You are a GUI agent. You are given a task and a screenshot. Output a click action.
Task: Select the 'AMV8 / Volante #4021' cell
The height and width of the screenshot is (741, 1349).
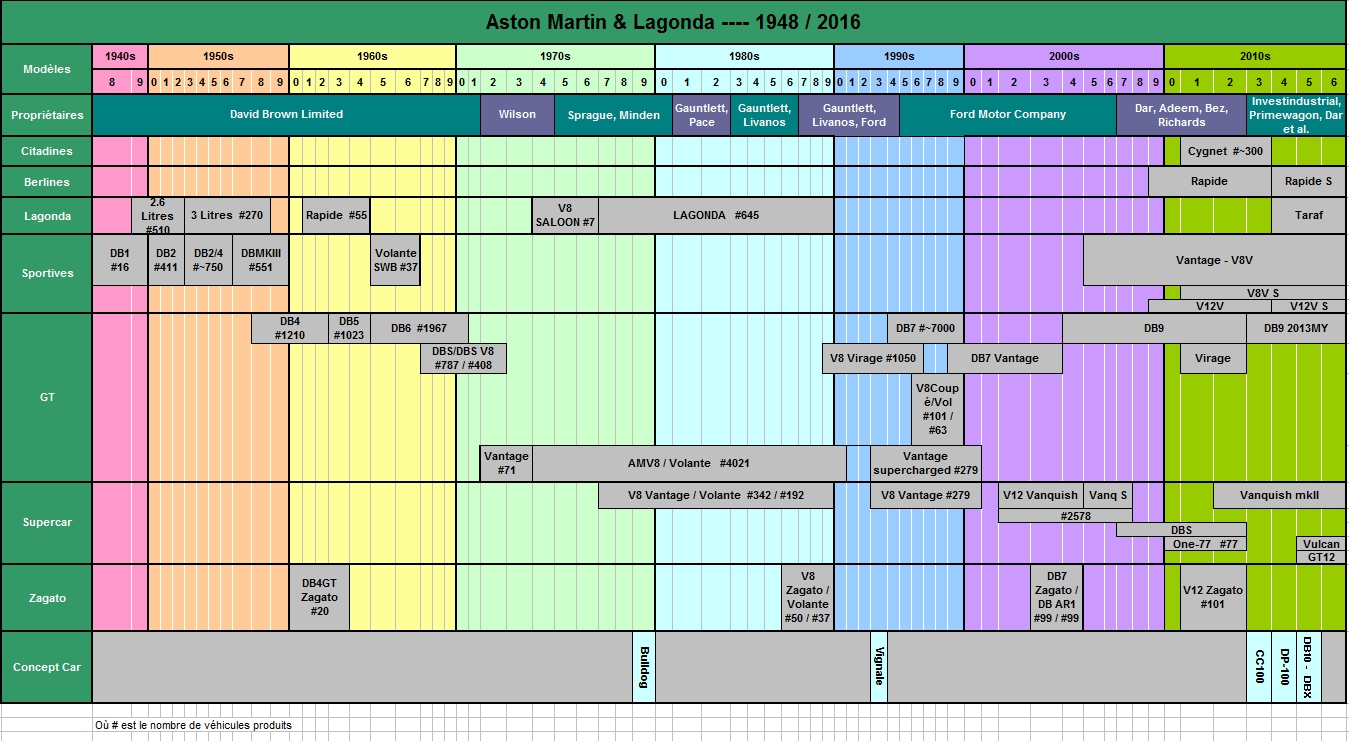point(689,464)
